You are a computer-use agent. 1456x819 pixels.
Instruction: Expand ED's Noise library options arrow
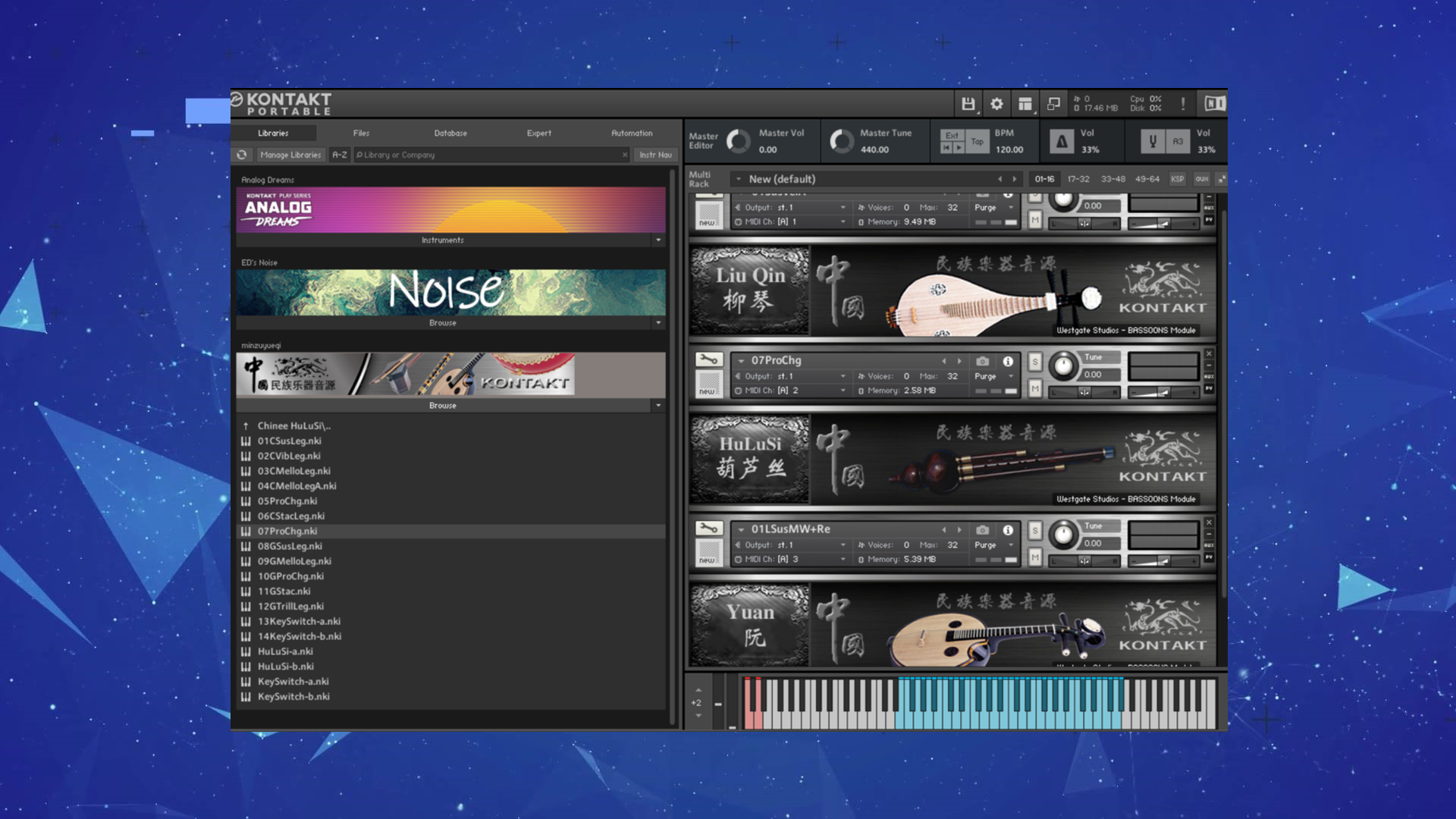coord(657,322)
